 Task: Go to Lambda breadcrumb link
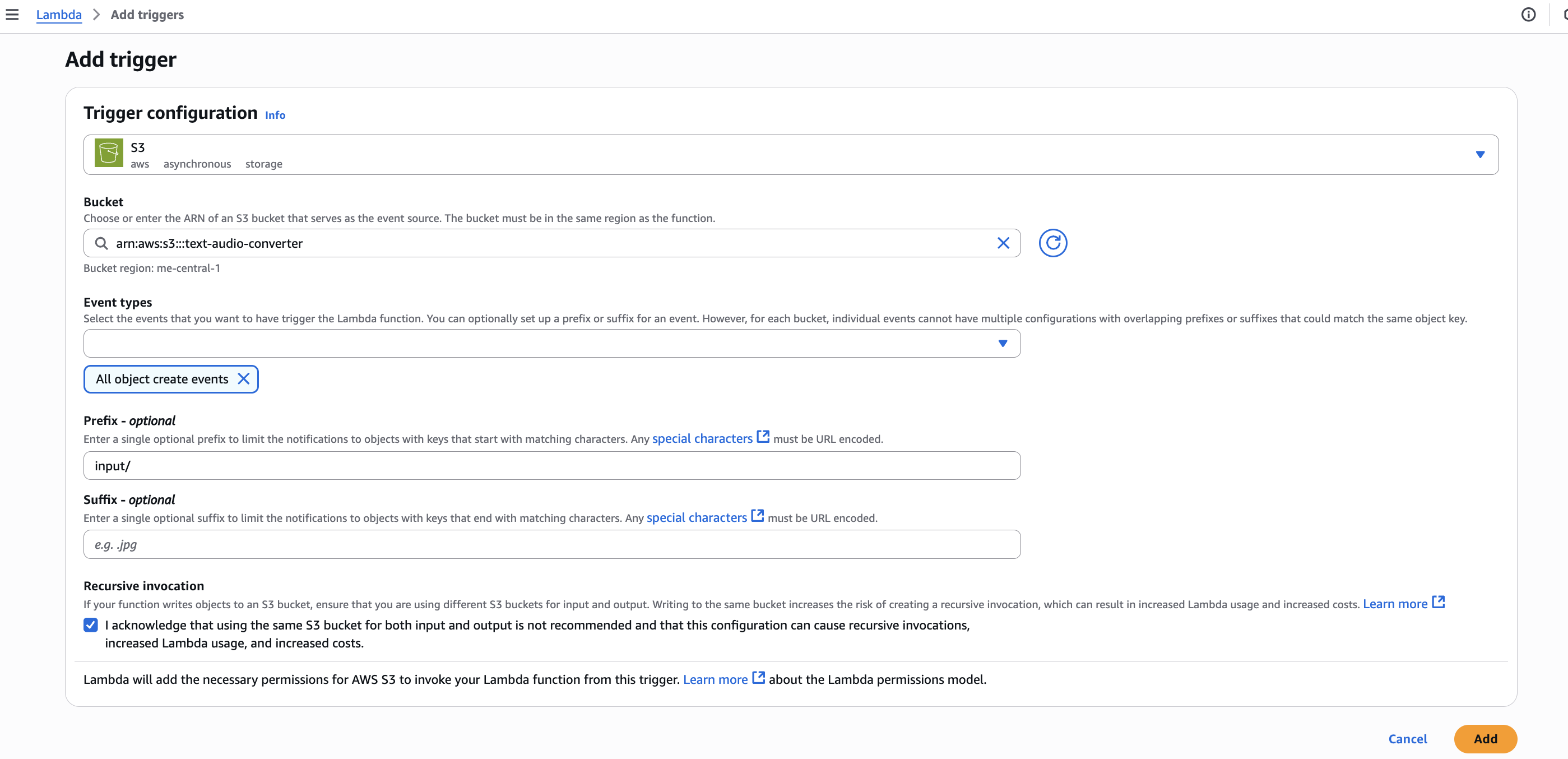click(58, 15)
